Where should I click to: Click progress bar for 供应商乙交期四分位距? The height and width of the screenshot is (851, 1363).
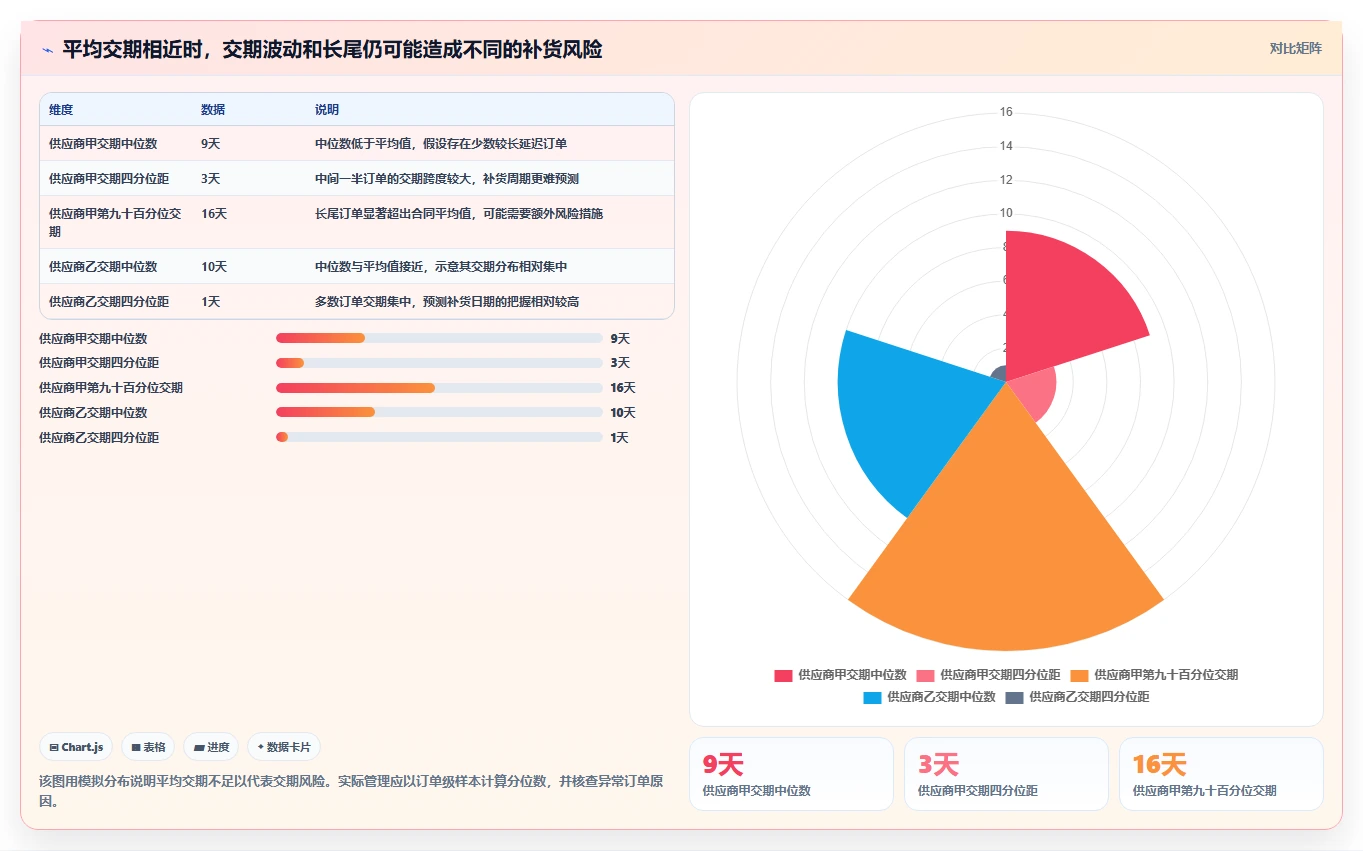(439, 437)
